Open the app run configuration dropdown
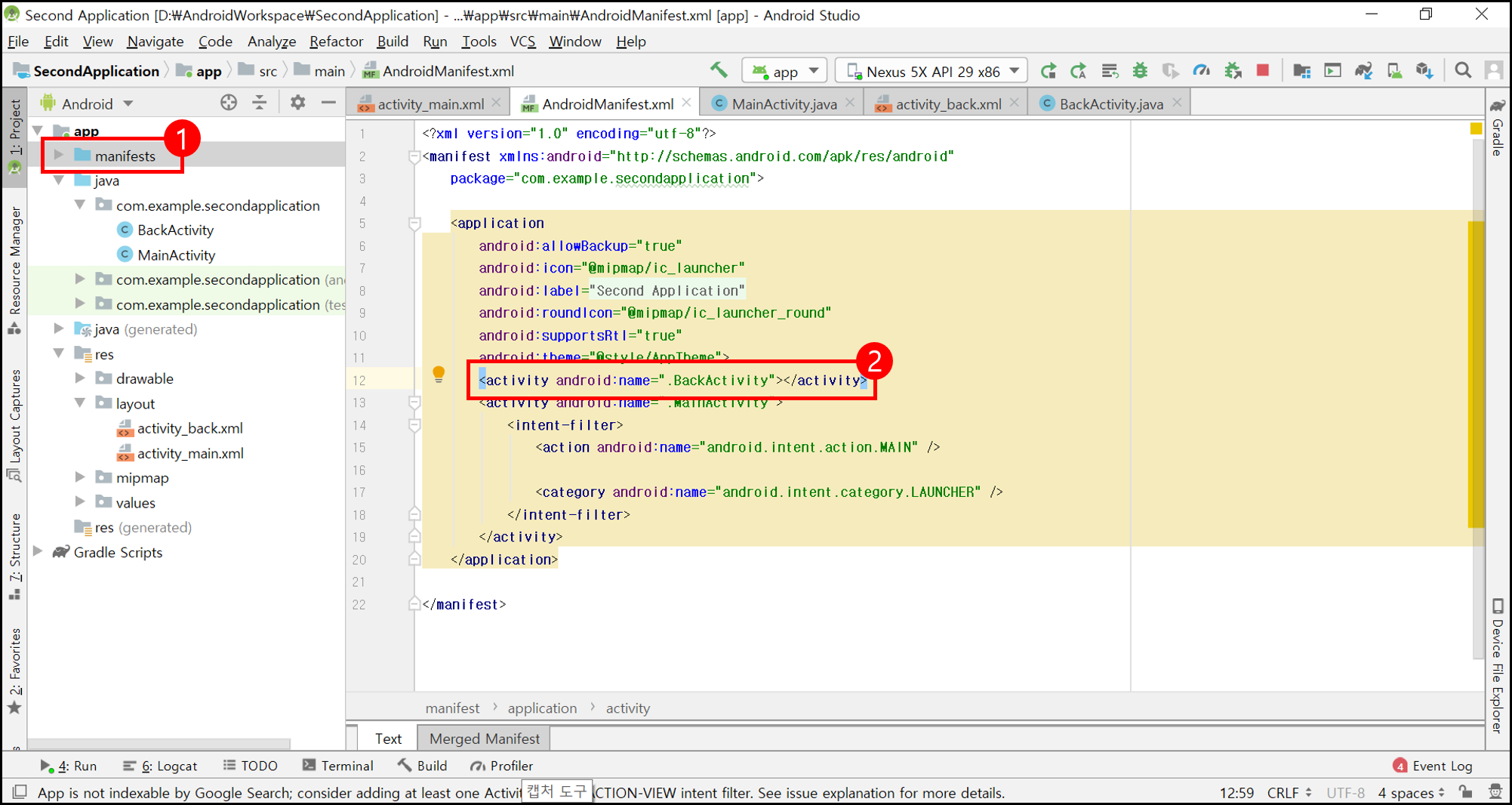The image size is (1512, 805). click(x=785, y=72)
